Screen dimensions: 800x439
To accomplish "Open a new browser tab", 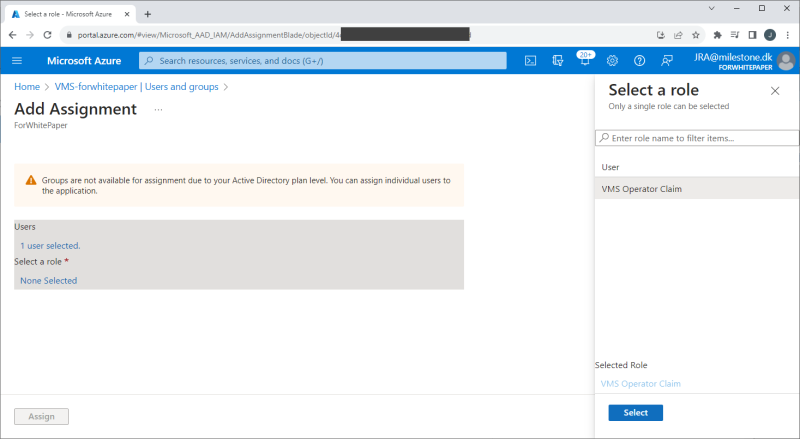I will tap(148, 14).
